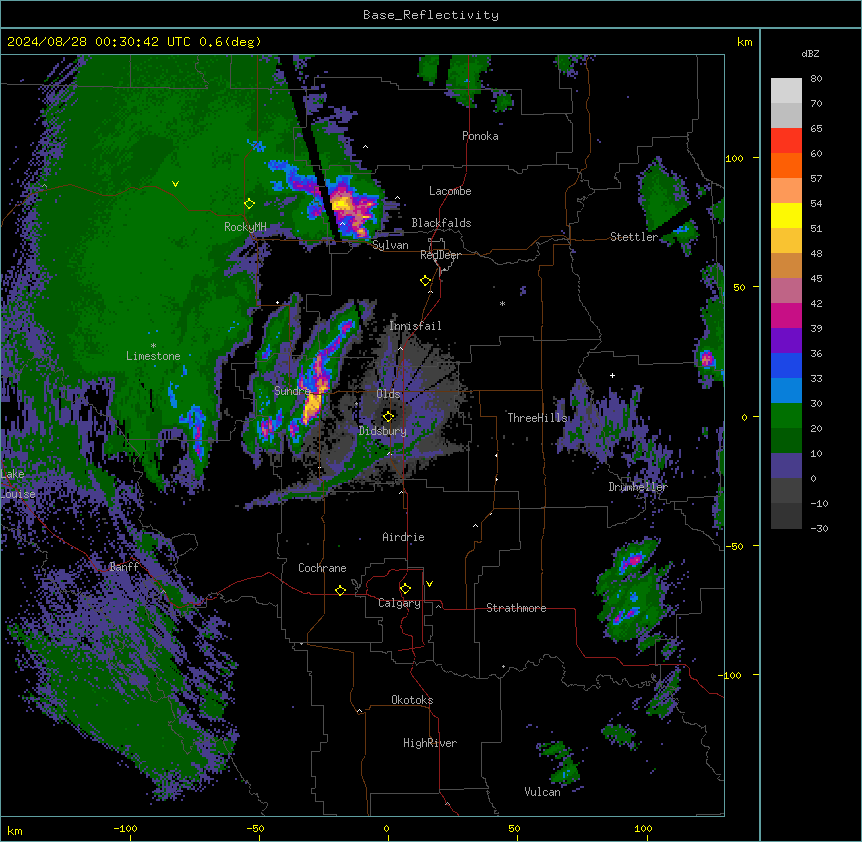Click the HighRiver label

point(429,743)
